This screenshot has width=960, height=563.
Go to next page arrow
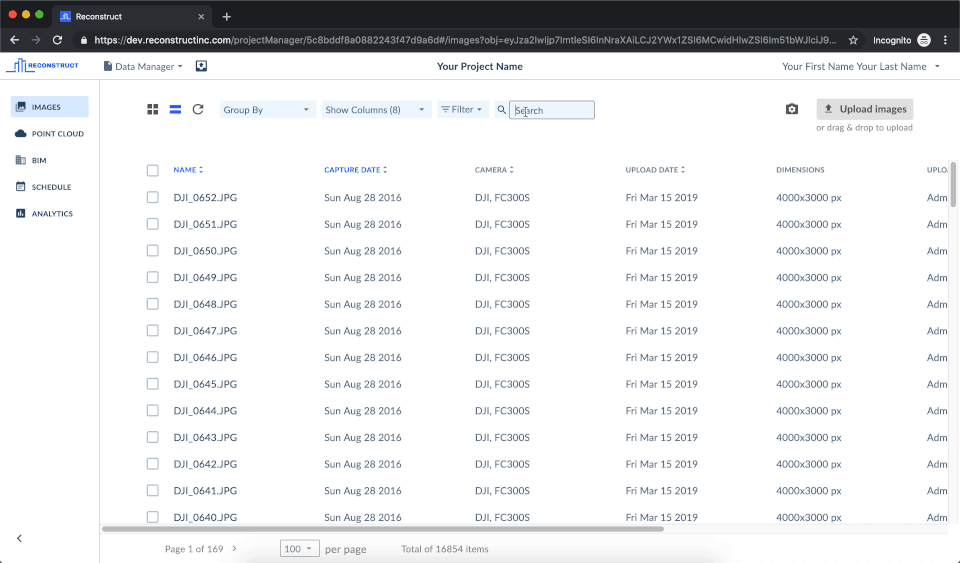[x=235, y=548]
